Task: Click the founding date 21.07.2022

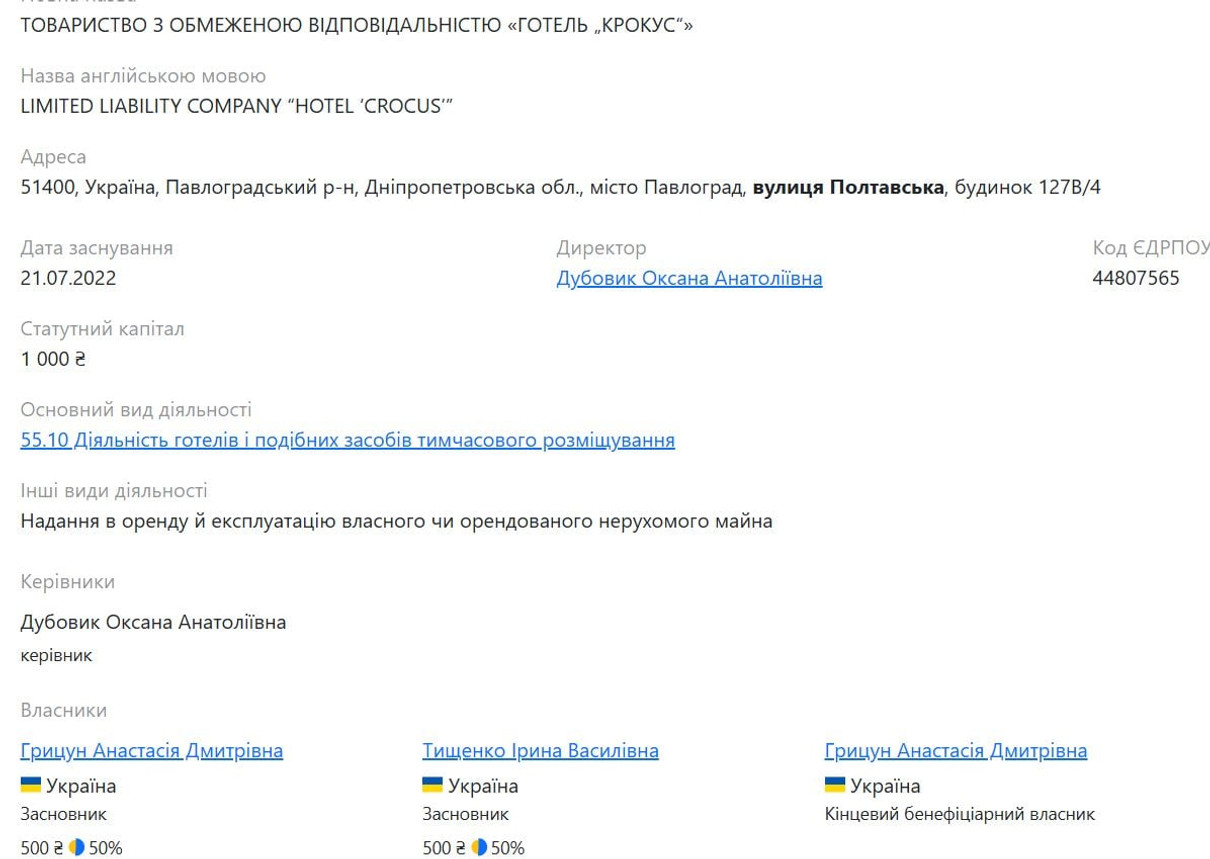Action: (68, 279)
